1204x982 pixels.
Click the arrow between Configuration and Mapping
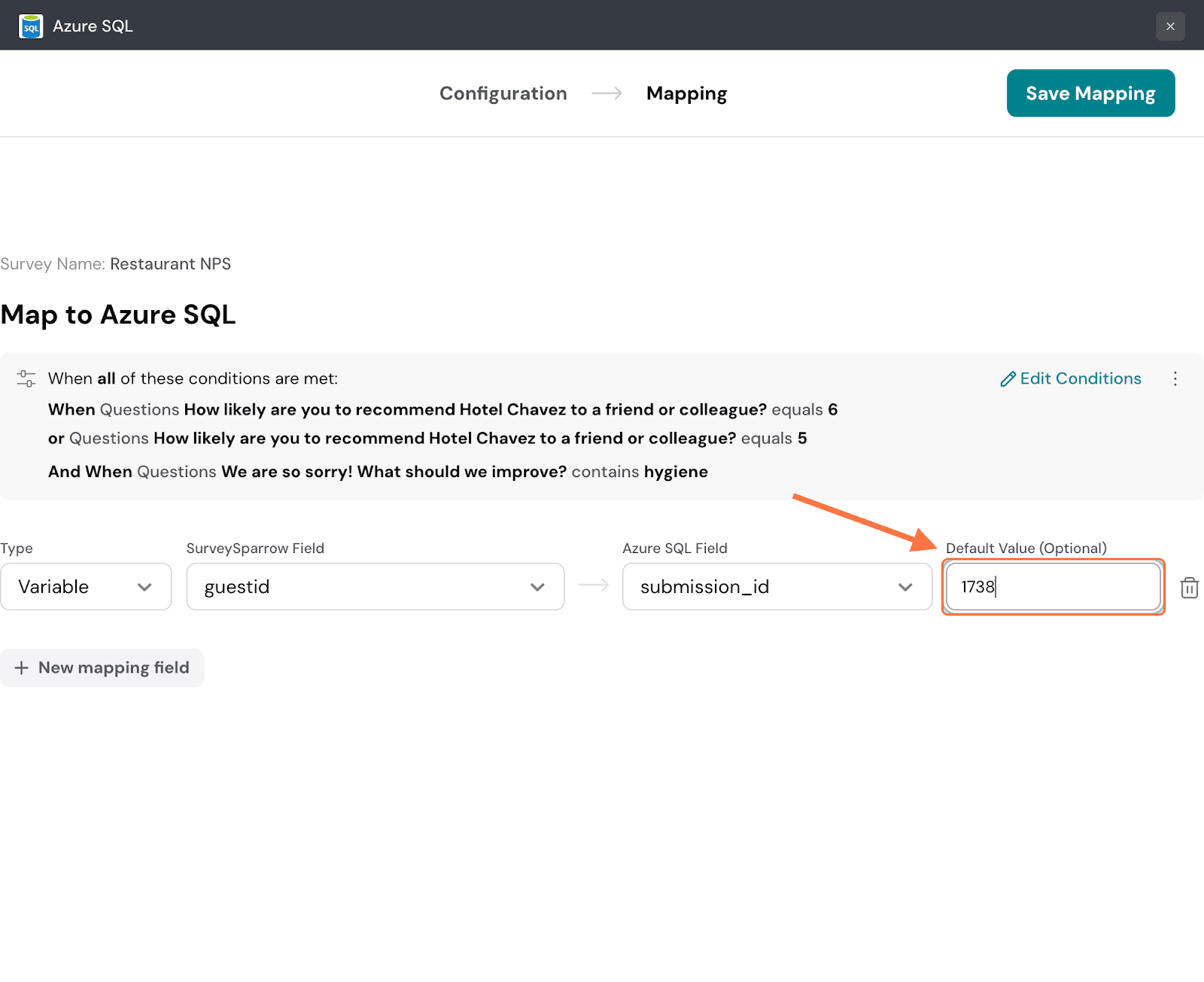coord(607,93)
